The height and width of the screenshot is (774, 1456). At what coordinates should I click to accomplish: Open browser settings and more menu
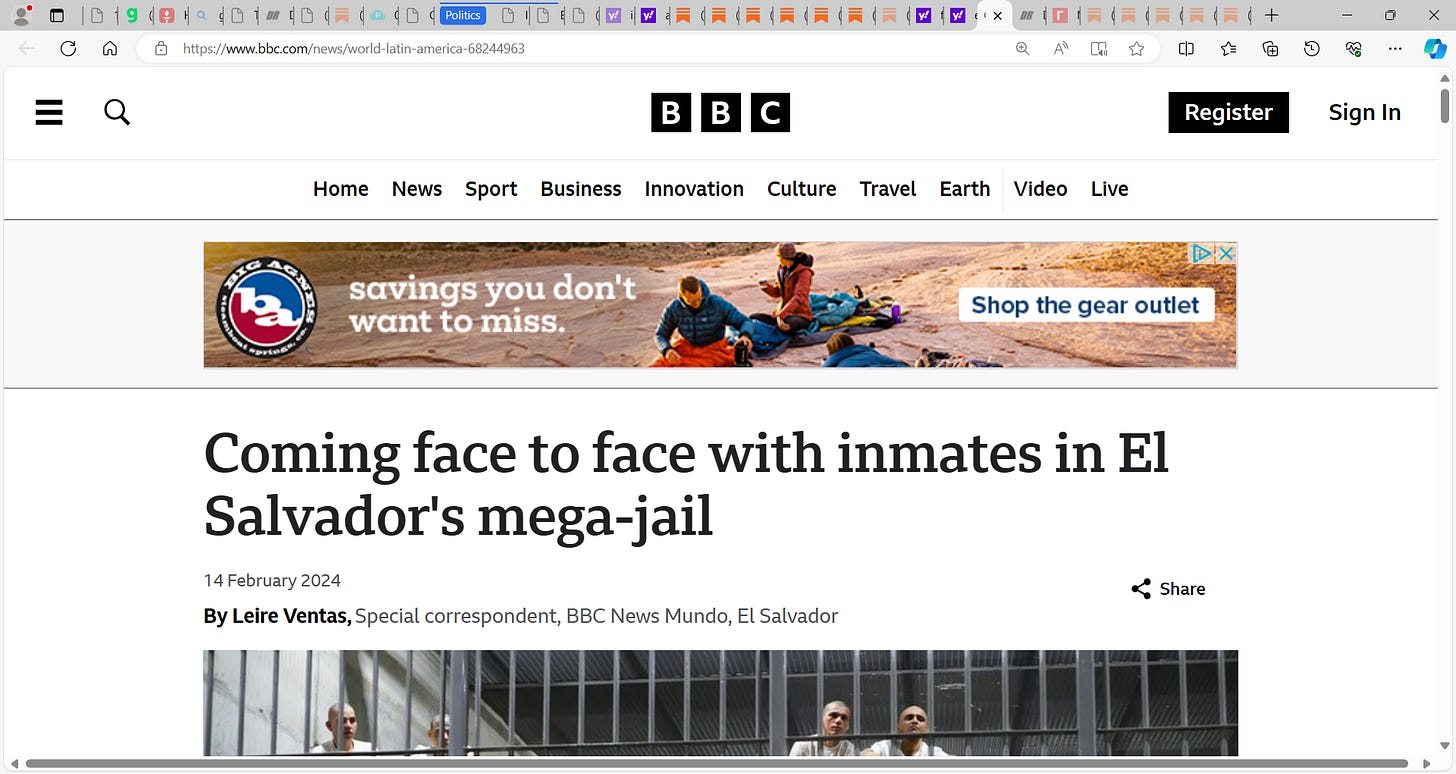(1395, 48)
